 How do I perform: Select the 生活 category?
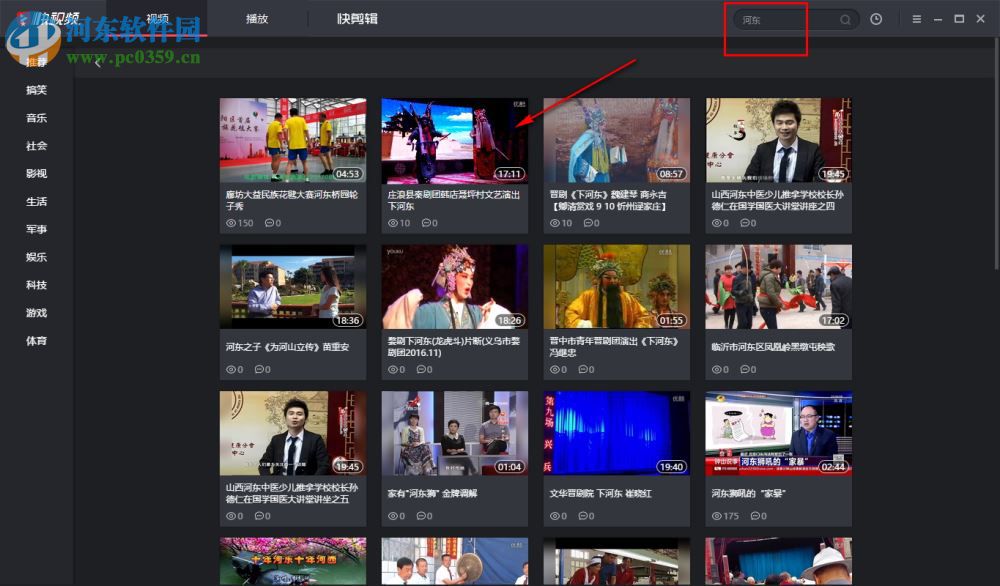pyautogui.click(x=36, y=201)
